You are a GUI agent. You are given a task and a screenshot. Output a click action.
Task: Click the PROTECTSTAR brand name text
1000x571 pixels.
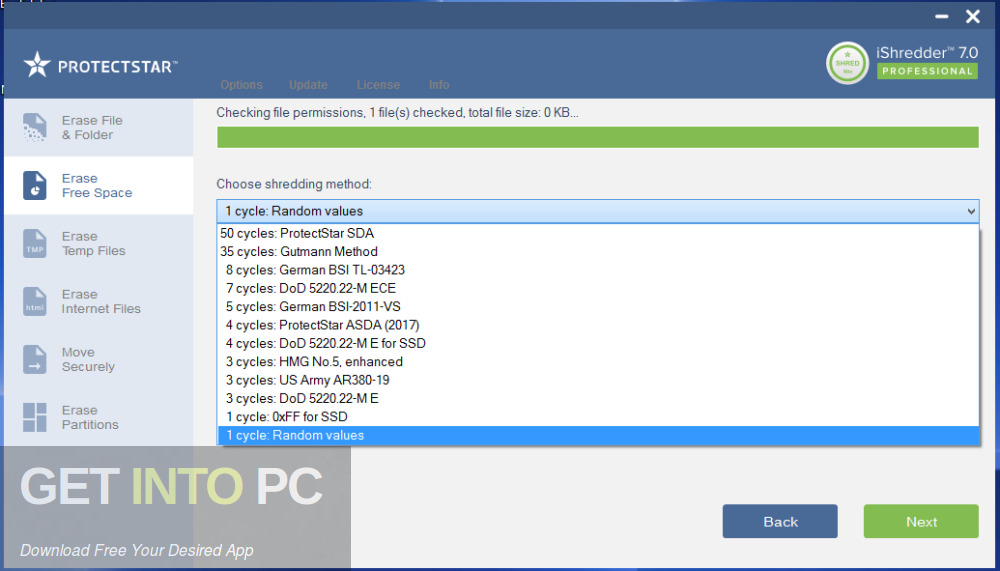point(118,66)
